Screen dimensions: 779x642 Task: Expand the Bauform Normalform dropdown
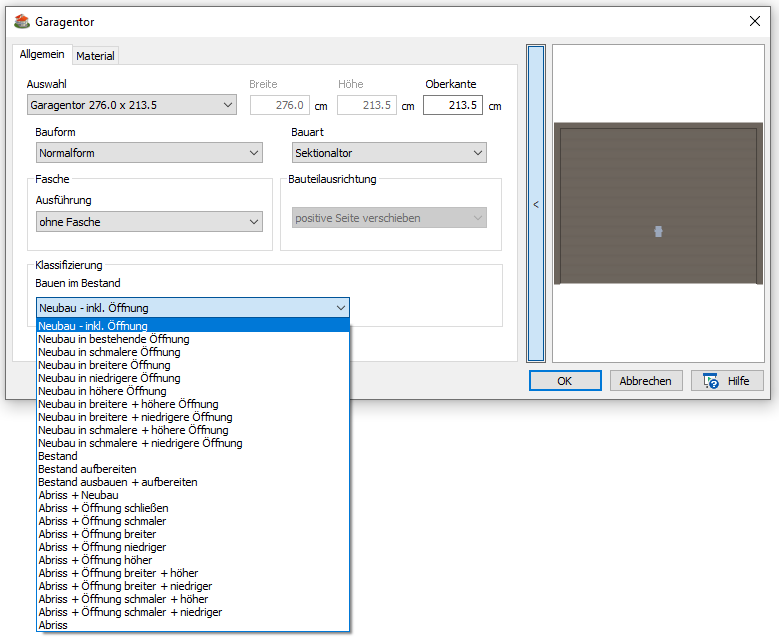149,153
